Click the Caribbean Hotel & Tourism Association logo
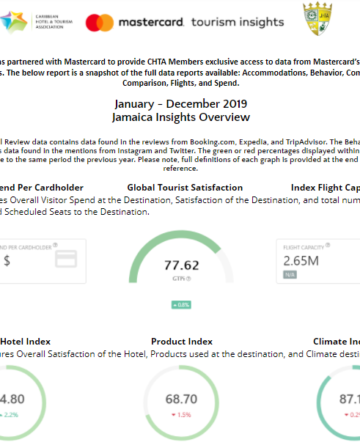The width and height of the screenshot is (360, 445). [36, 22]
